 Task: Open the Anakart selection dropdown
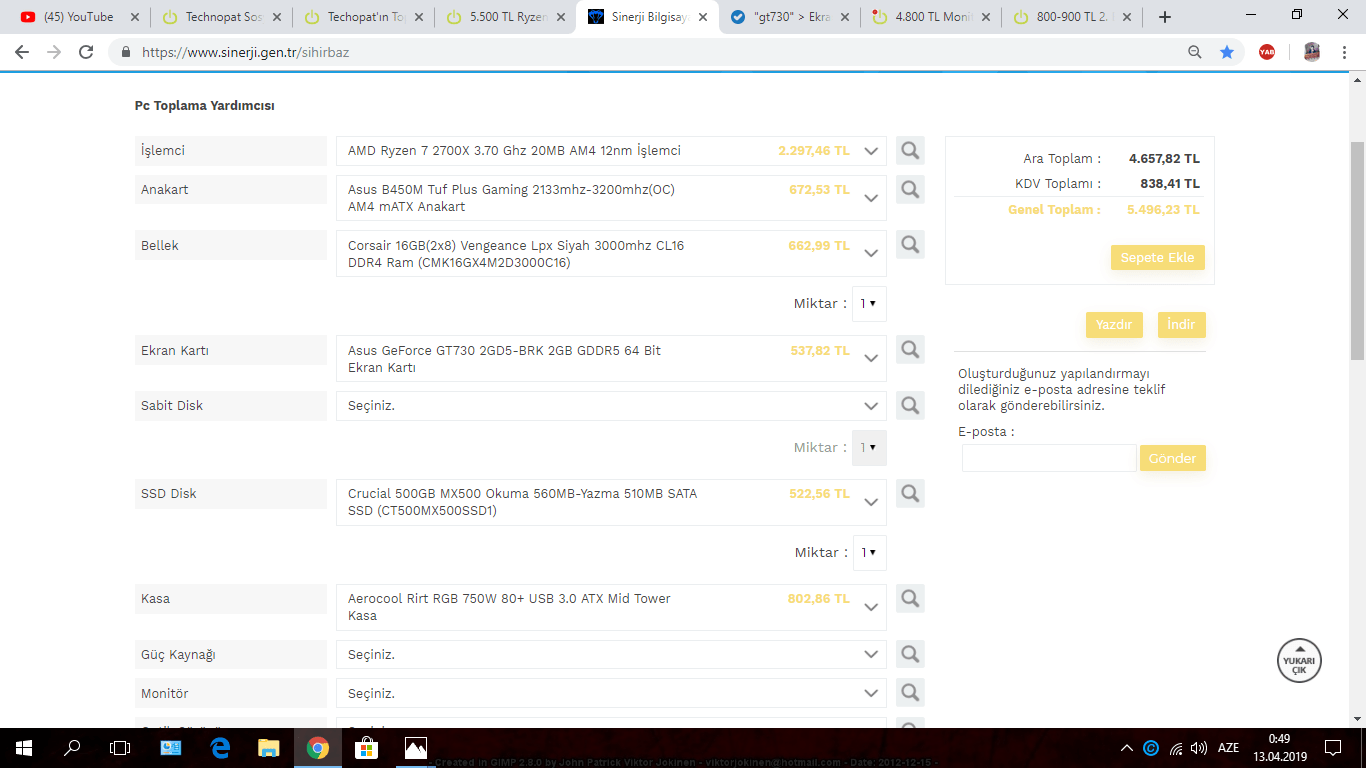pyautogui.click(x=871, y=197)
